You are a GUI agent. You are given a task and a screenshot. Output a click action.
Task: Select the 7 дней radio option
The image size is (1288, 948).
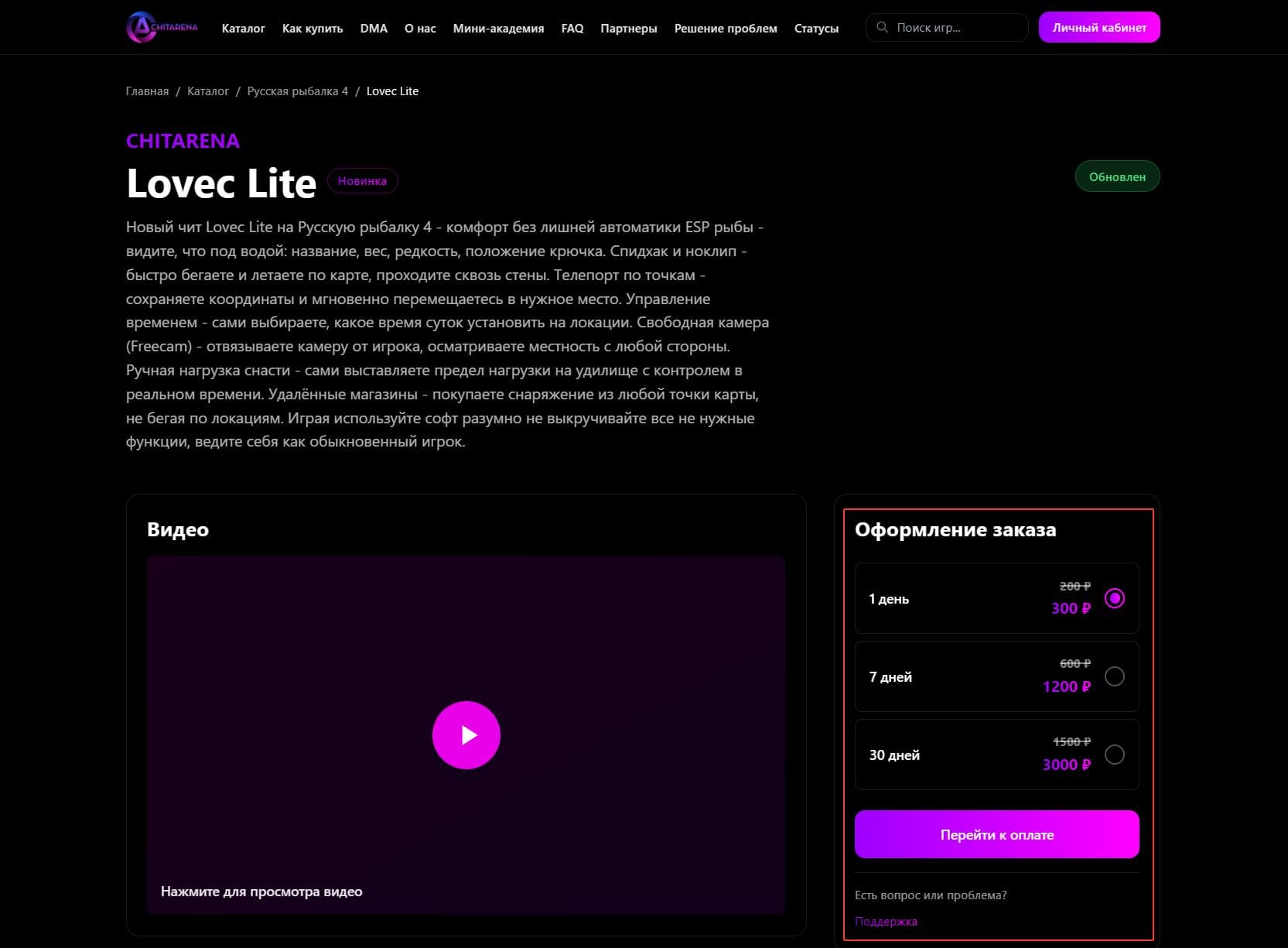[x=1114, y=676]
